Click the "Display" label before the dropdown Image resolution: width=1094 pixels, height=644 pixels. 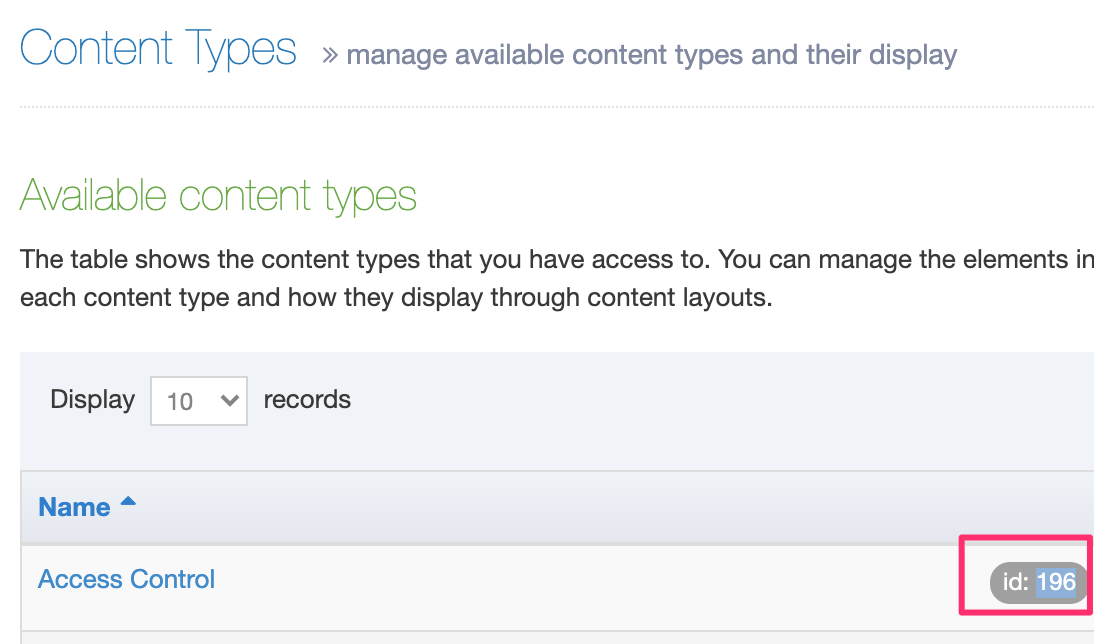(x=92, y=400)
